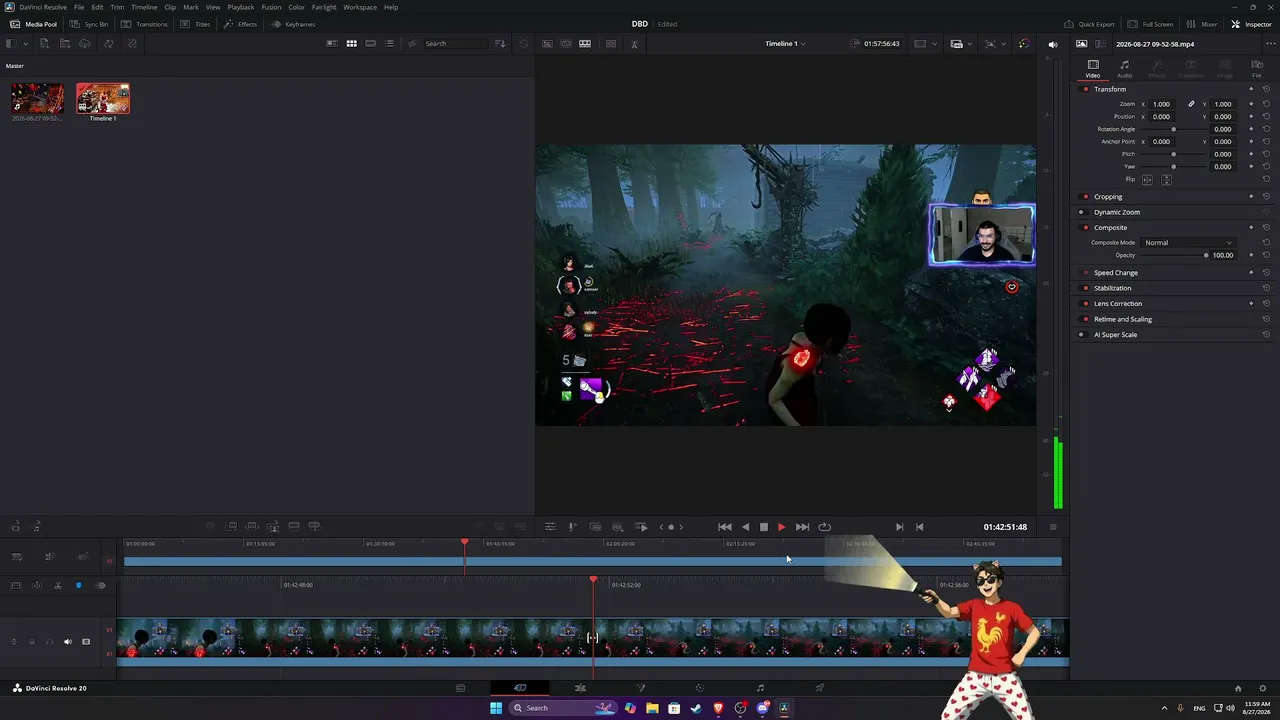This screenshot has height=720, width=1280.
Task: Open the Sync Bin panel
Action: pos(89,24)
